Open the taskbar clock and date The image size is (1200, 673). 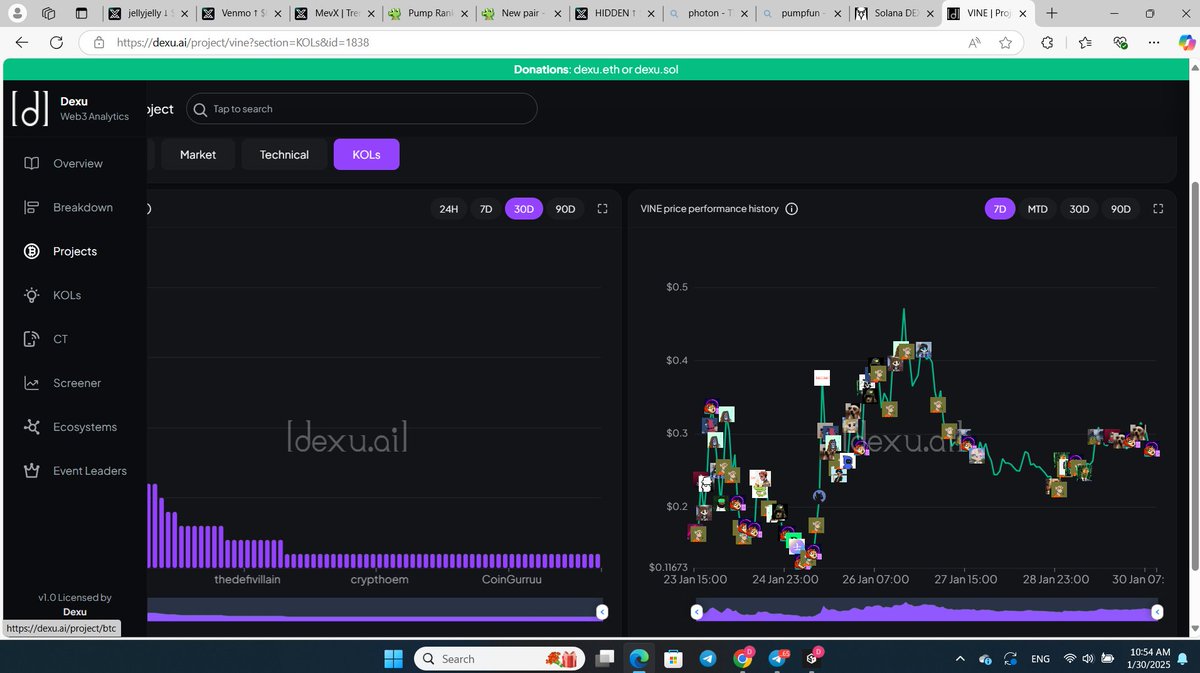click(1149, 659)
